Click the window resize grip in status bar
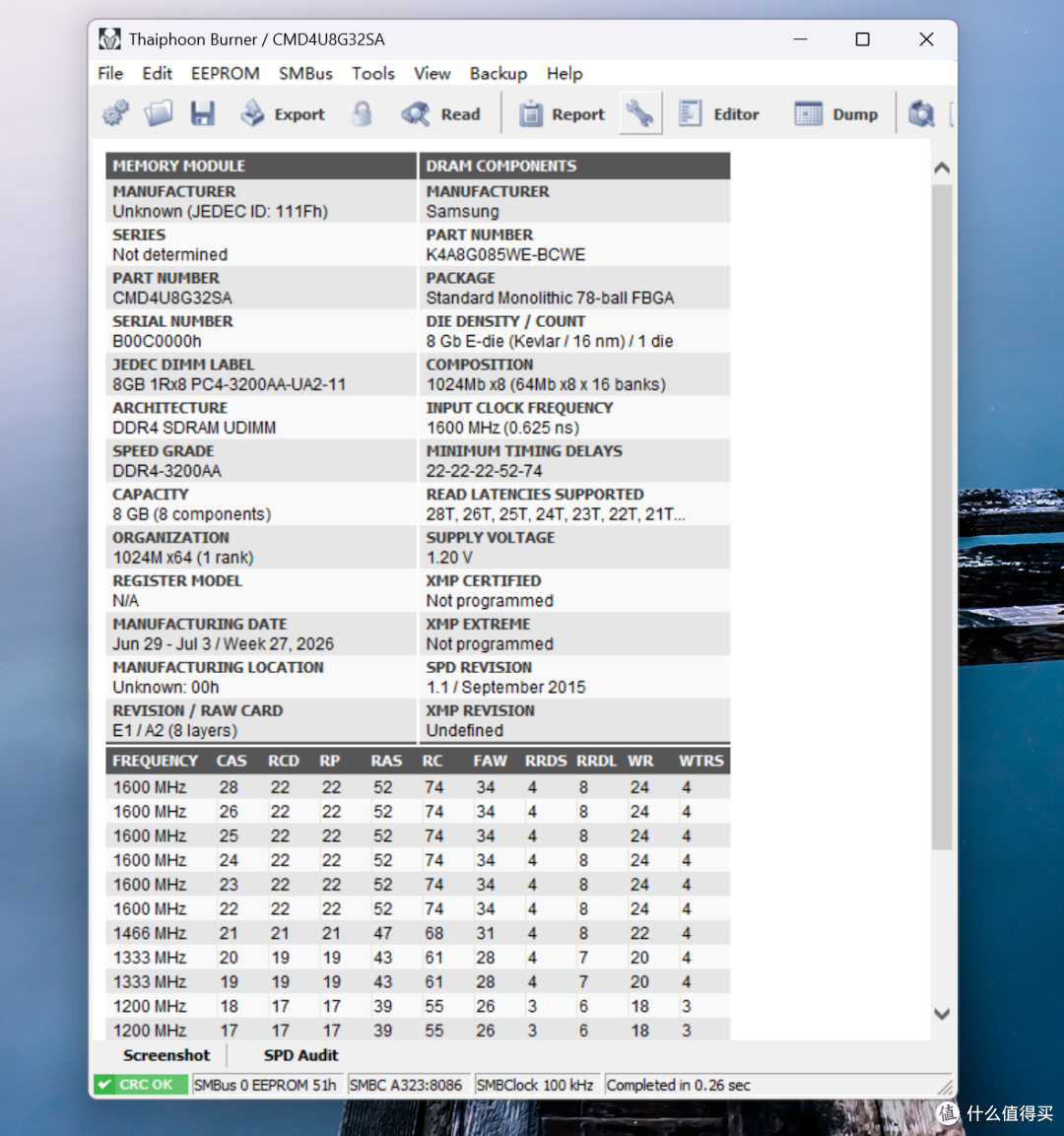The image size is (1064, 1136). click(945, 1087)
